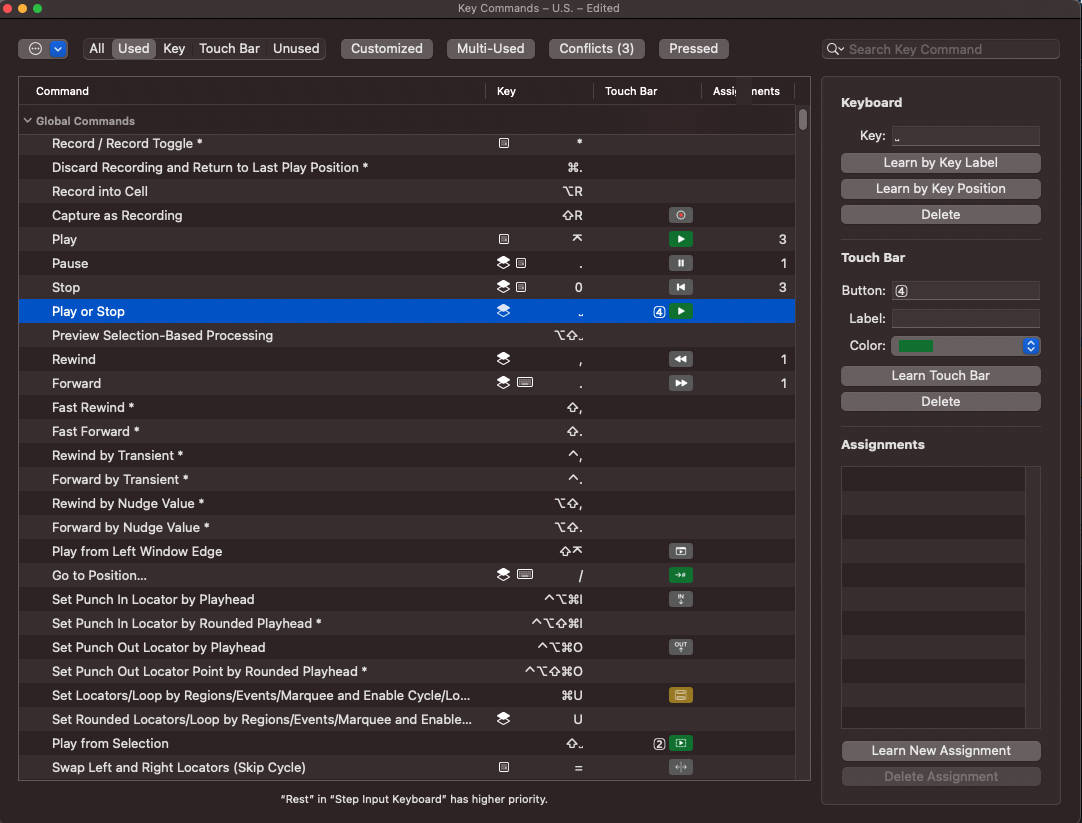The width and height of the screenshot is (1082, 823).
Task: Open the dropdown next to the minus button
Action: click(x=57, y=48)
